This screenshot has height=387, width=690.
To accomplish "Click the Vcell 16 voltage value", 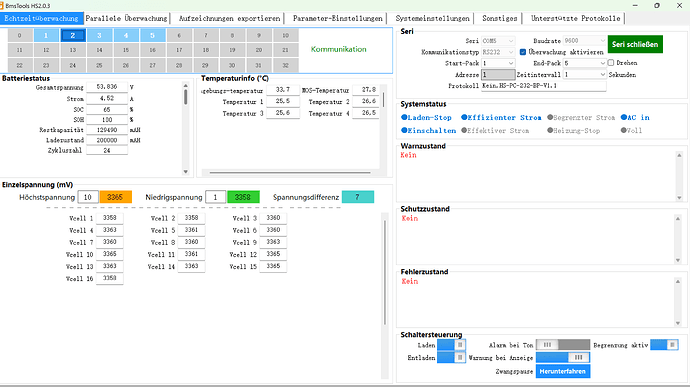I will [x=110, y=278].
